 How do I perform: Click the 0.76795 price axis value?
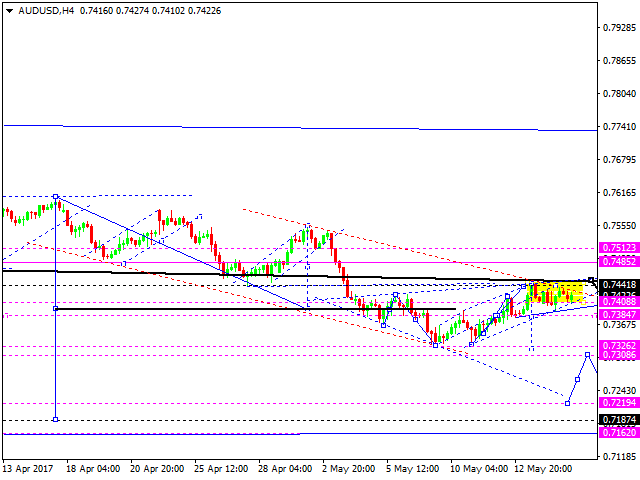(619, 160)
